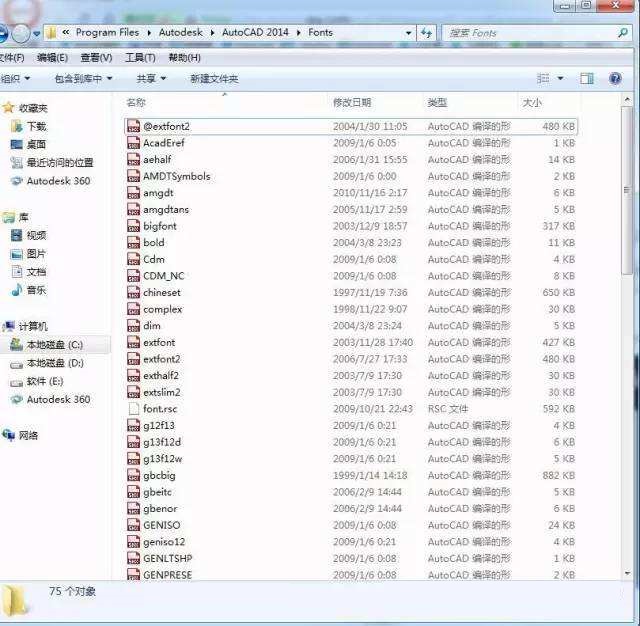Toggle the preview pane icon

click(587, 78)
